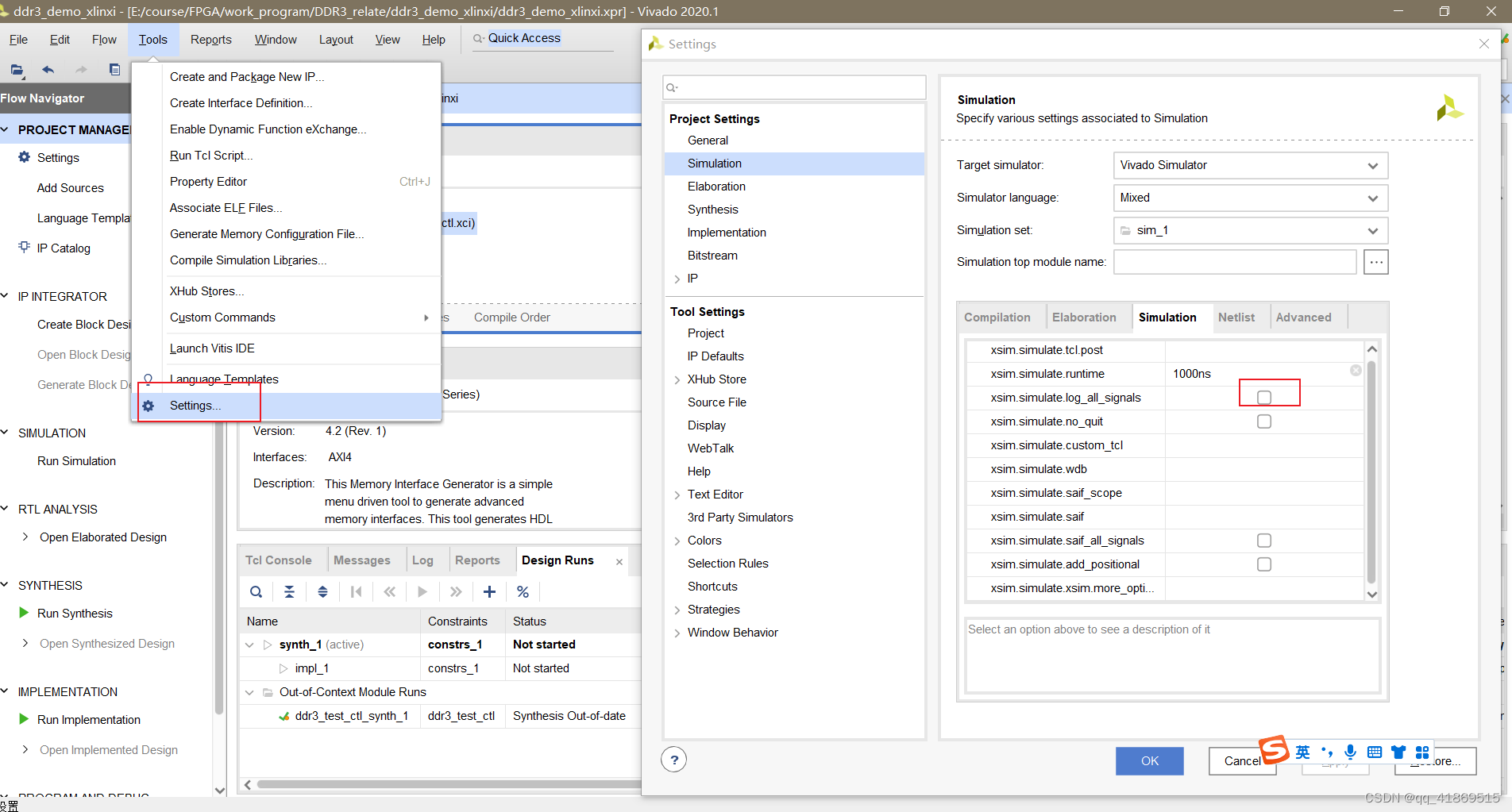
Task: Open the Messages tab
Action: click(362, 560)
